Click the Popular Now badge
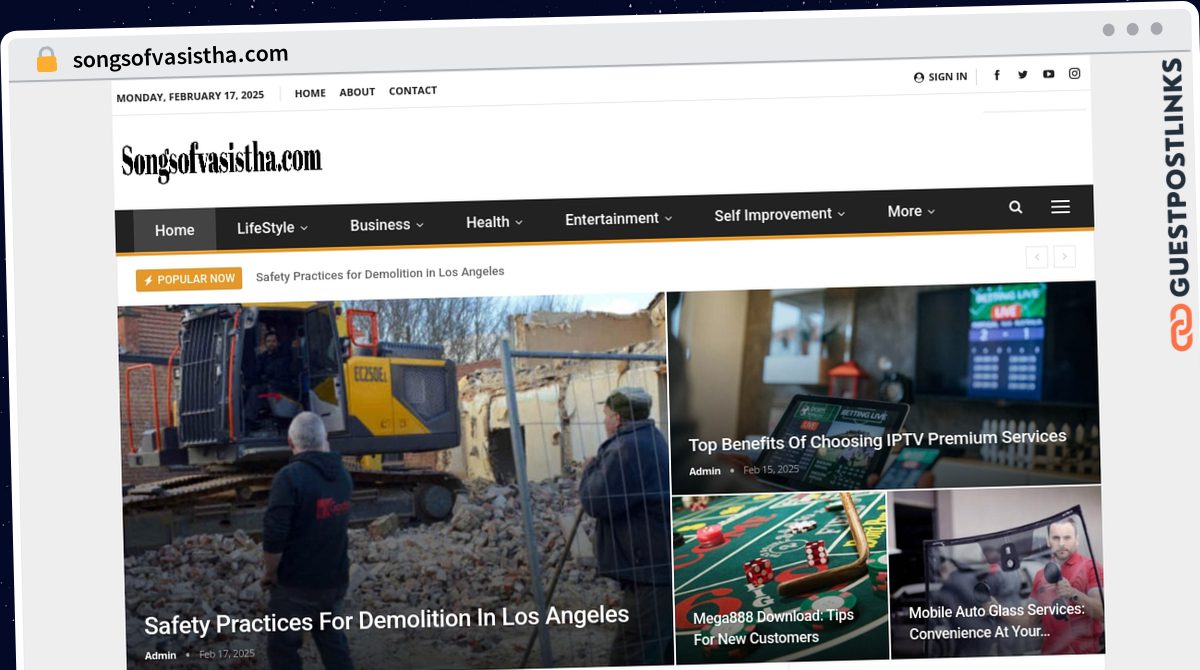Screen dimensions: 1200x670 coord(189,279)
